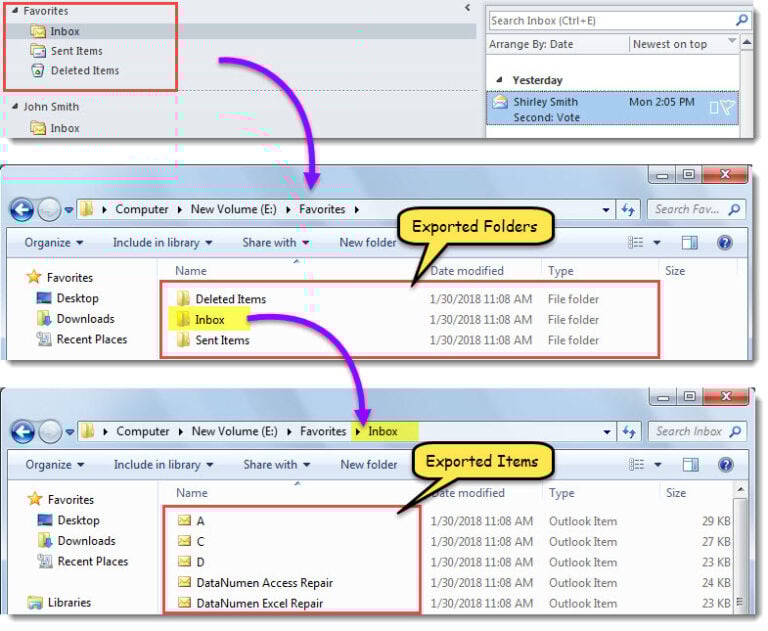Open Help in the Favorites window
The height and width of the screenshot is (631, 768).
click(724, 243)
